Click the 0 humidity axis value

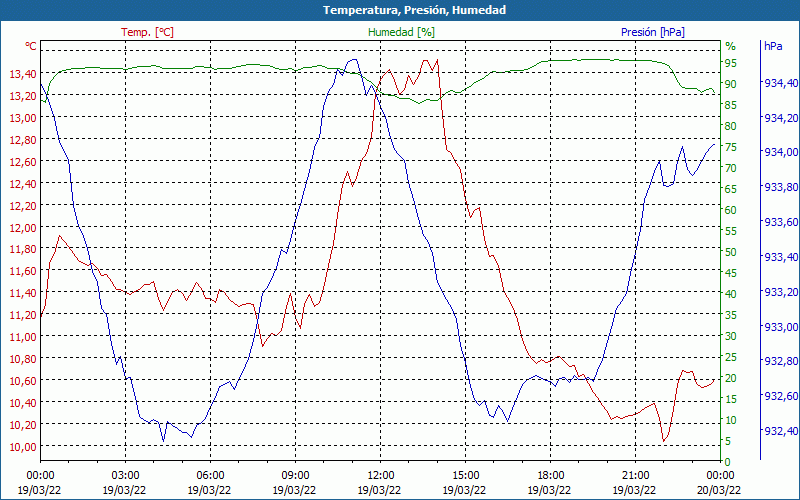[728, 462]
